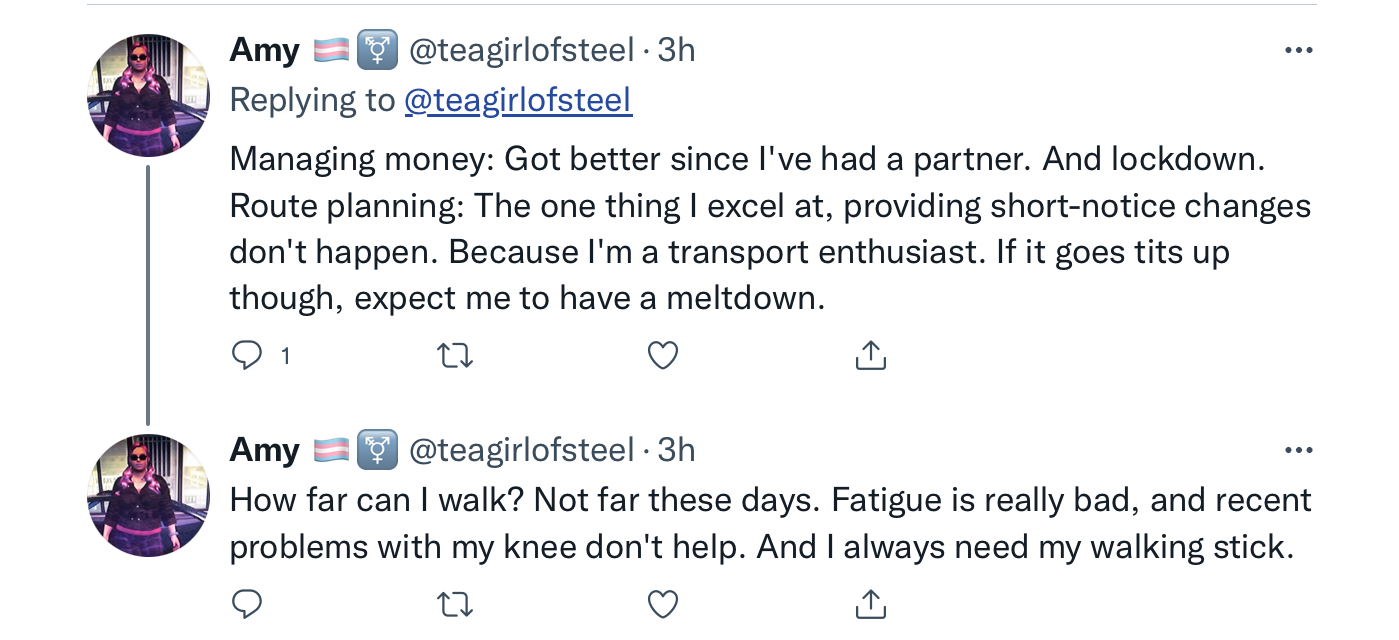The width and height of the screenshot is (1399, 640).
Task: Click the @teagirlofsteel handle on second tweet
Action: 521,451
